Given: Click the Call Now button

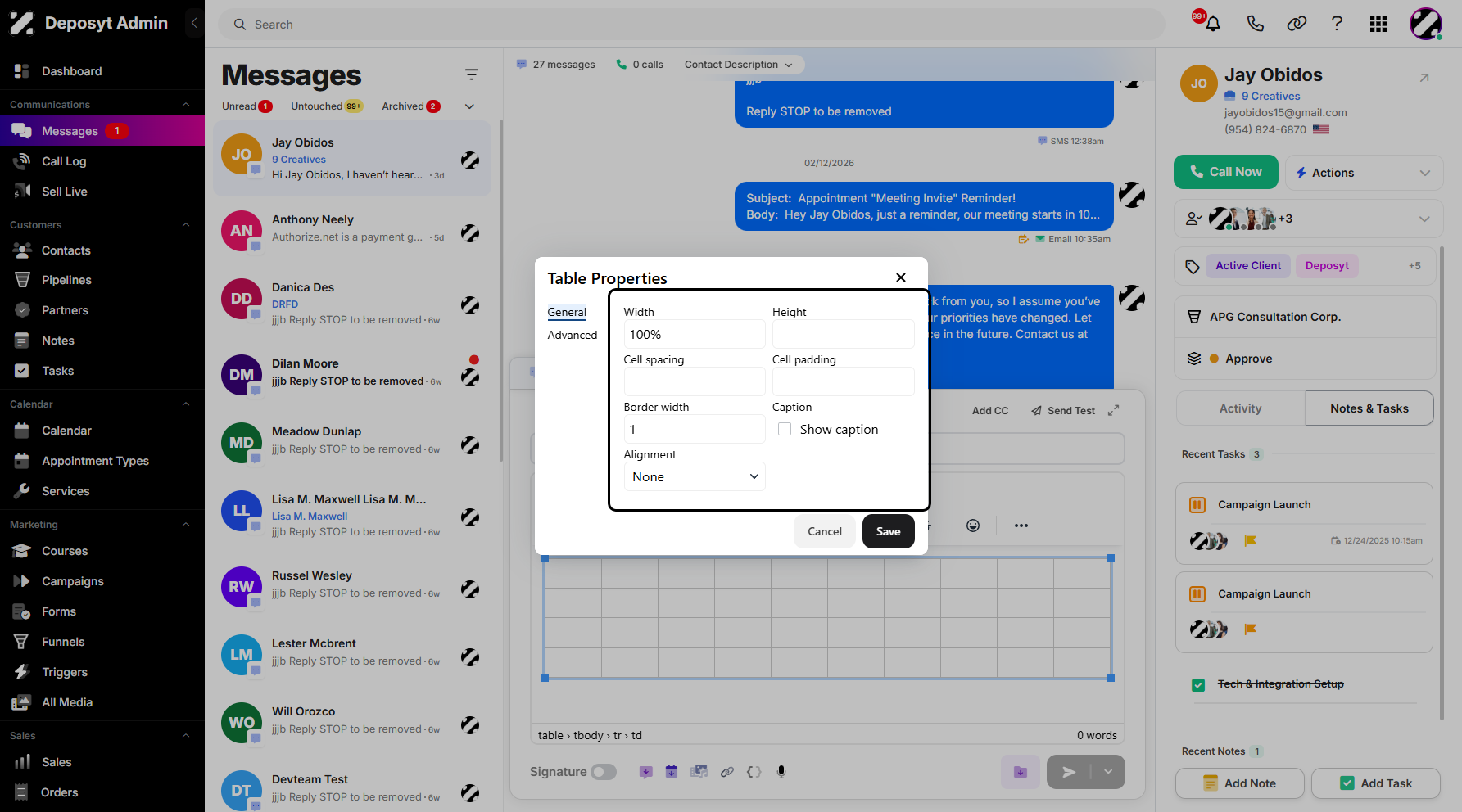Looking at the screenshot, I should (1225, 172).
